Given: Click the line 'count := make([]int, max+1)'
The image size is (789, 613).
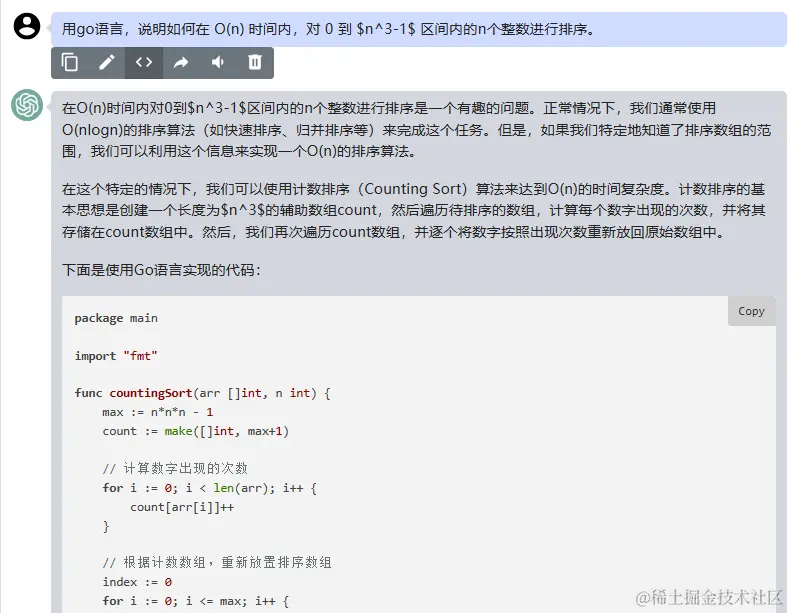Looking at the screenshot, I should click(x=195, y=431).
